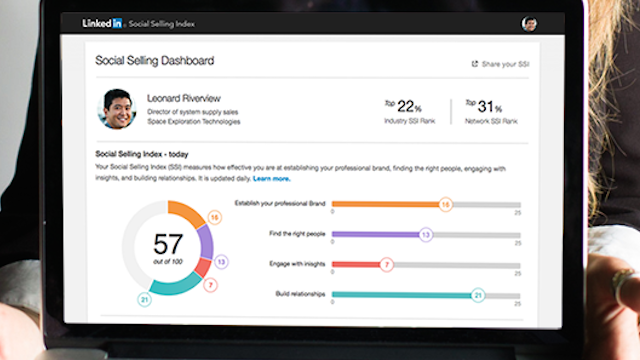Click the Engage with insights label

tap(297, 264)
